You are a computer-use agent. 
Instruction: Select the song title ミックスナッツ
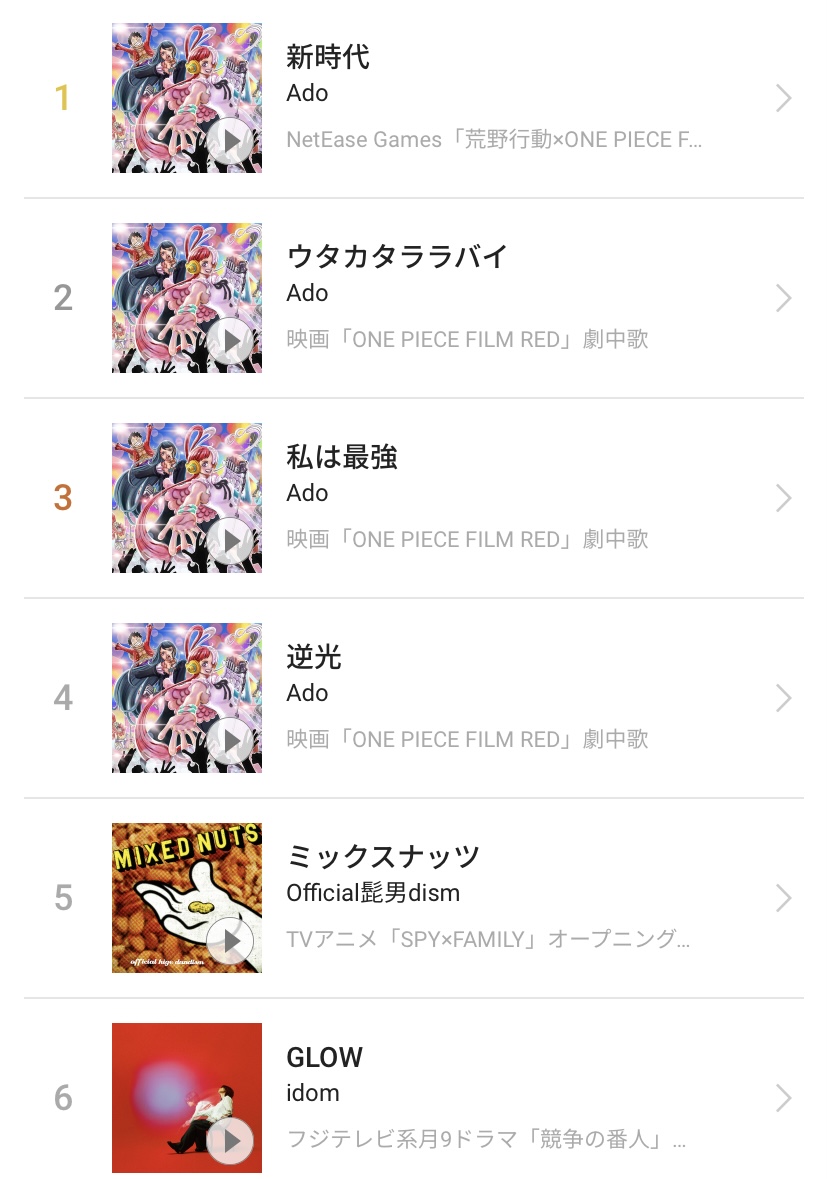tap(383, 857)
